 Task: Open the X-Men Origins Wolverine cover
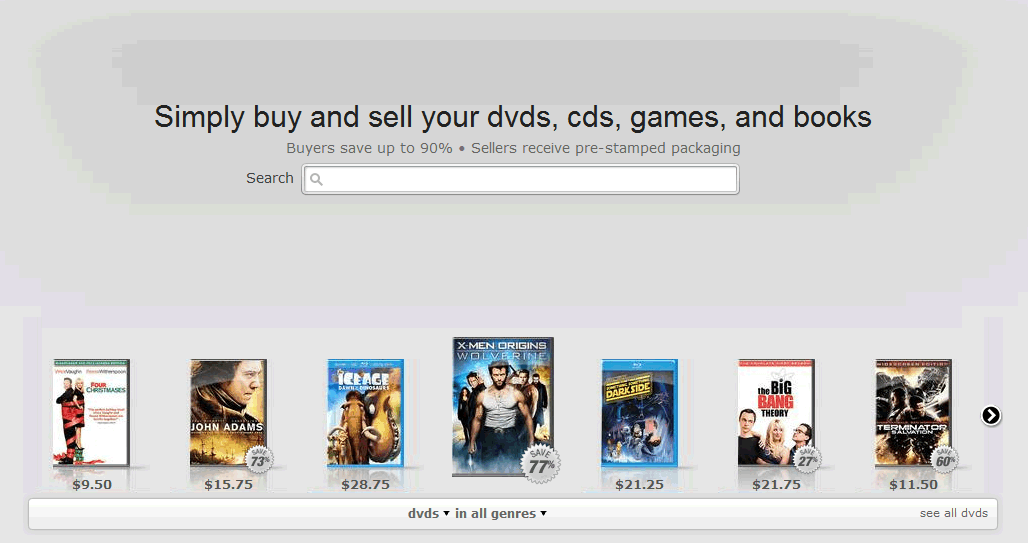(x=503, y=407)
